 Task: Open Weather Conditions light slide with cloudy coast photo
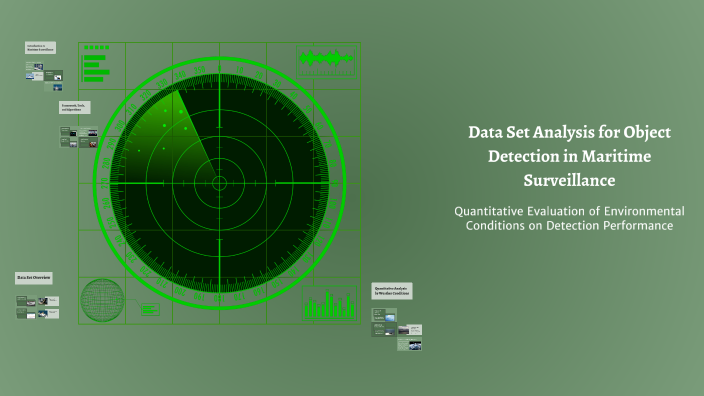click(x=410, y=330)
